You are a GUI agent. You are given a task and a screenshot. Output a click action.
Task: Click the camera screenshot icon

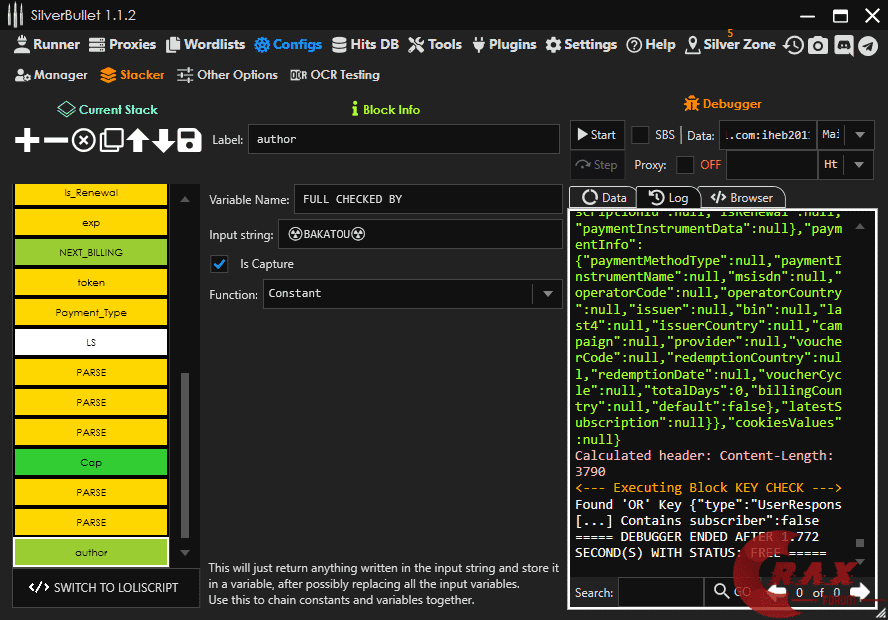pyautogui.click(x=818, y=45)
